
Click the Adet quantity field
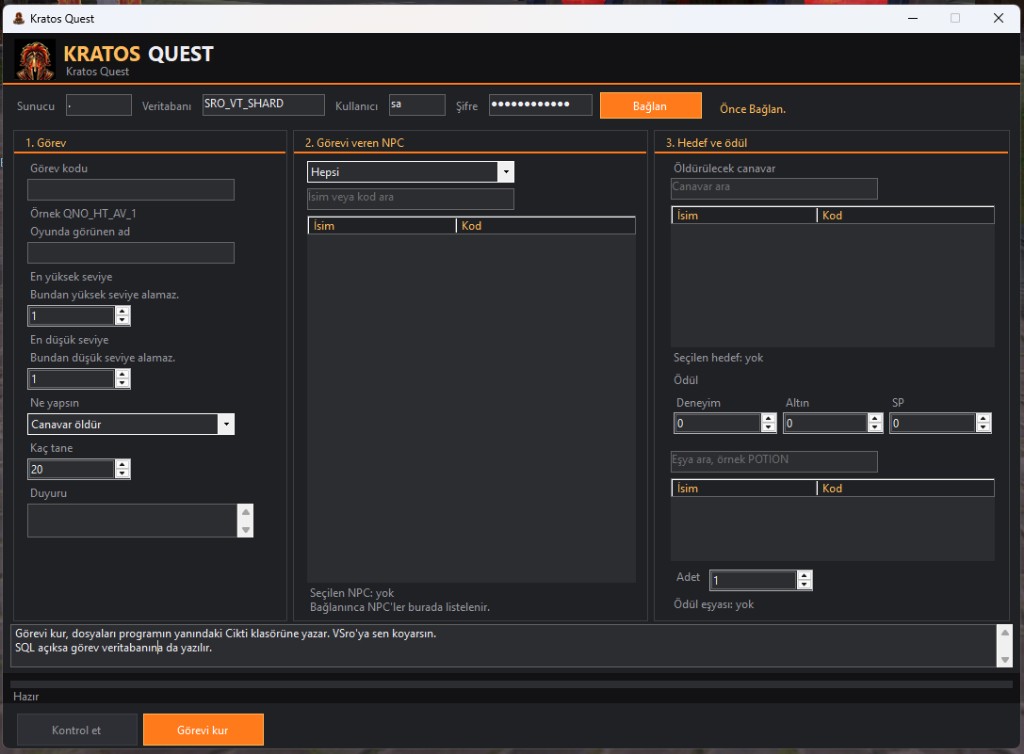(x=753, y=580)
